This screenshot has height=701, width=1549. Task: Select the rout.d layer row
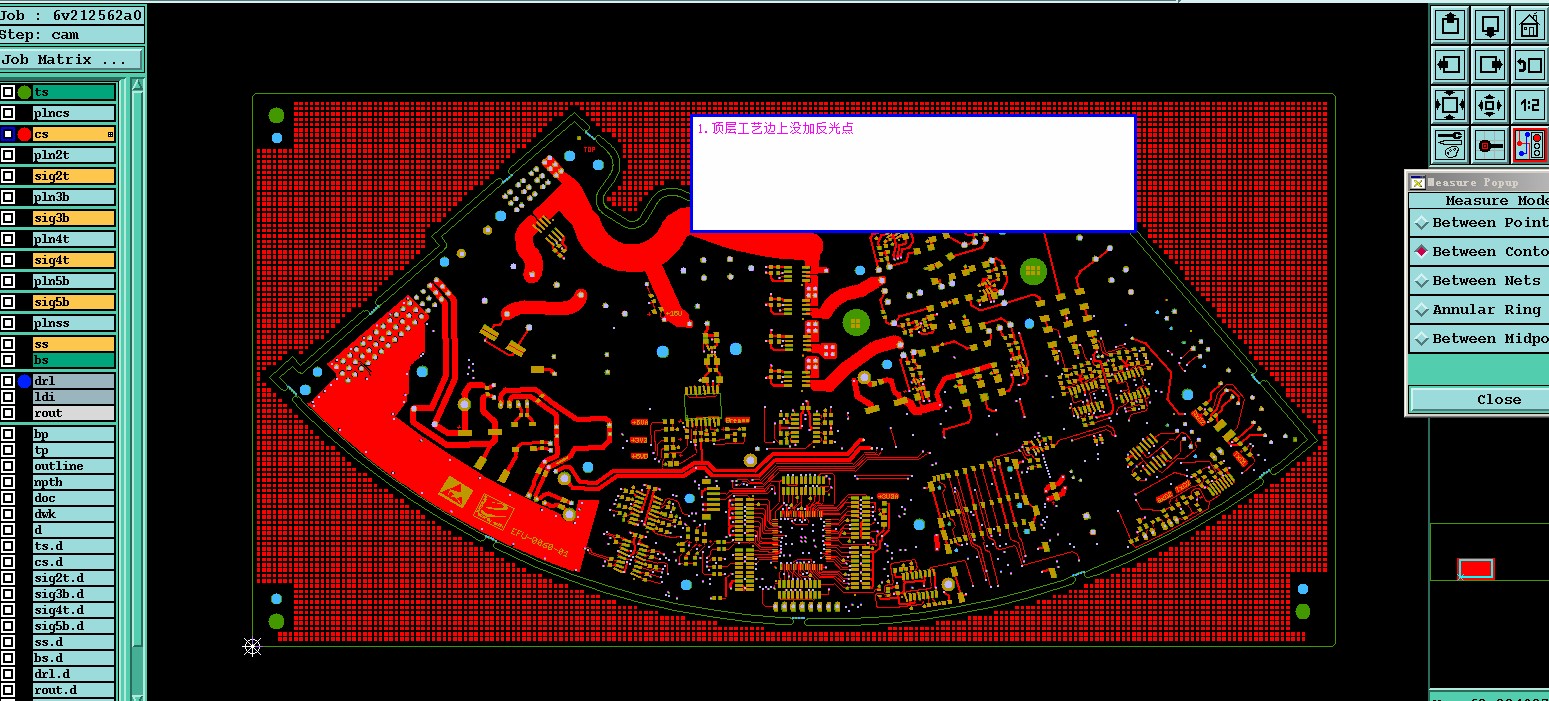(x=73, y=690)
